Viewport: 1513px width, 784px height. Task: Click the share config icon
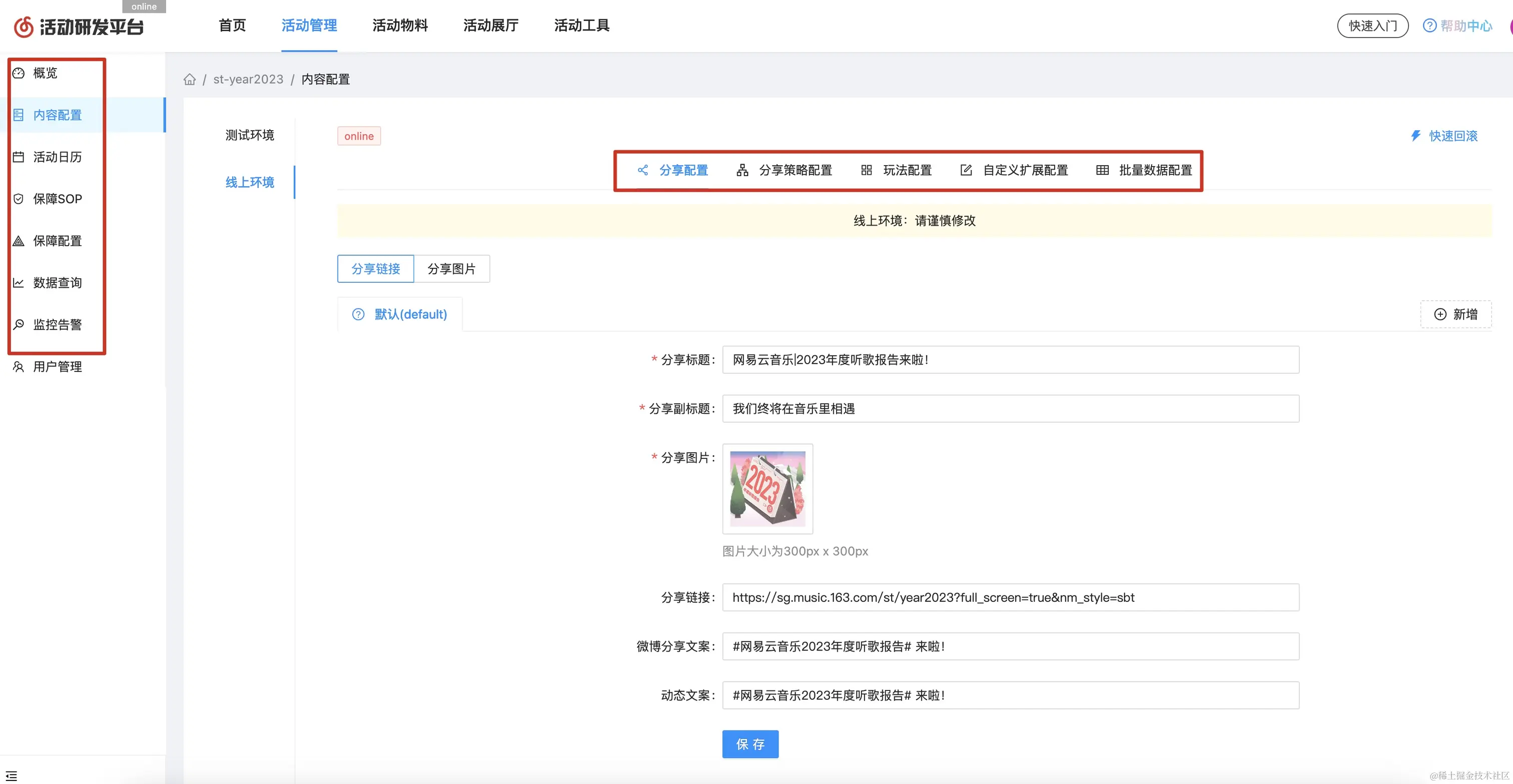coord(643,170)
